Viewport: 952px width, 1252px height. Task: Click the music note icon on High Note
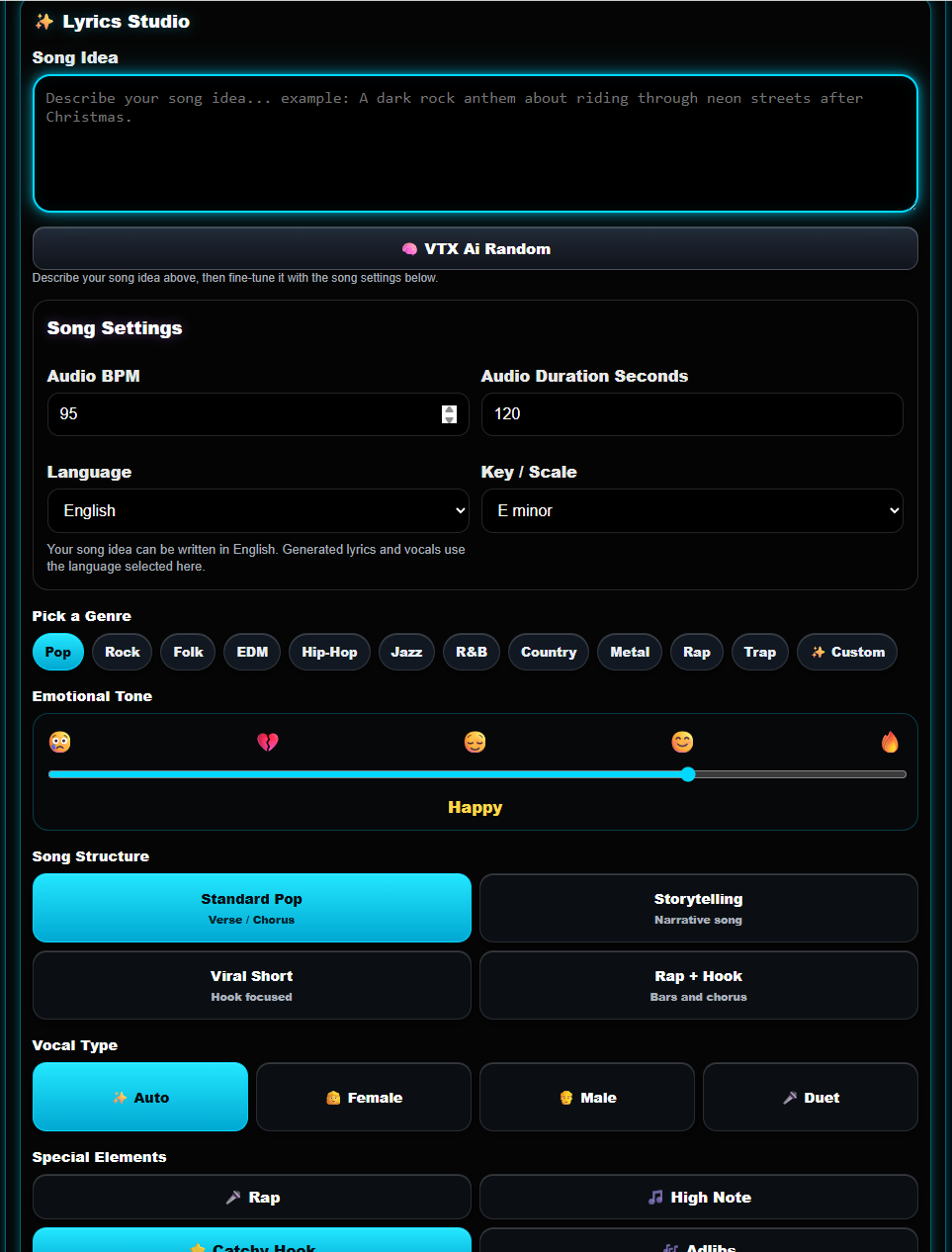pos(655,1198)
